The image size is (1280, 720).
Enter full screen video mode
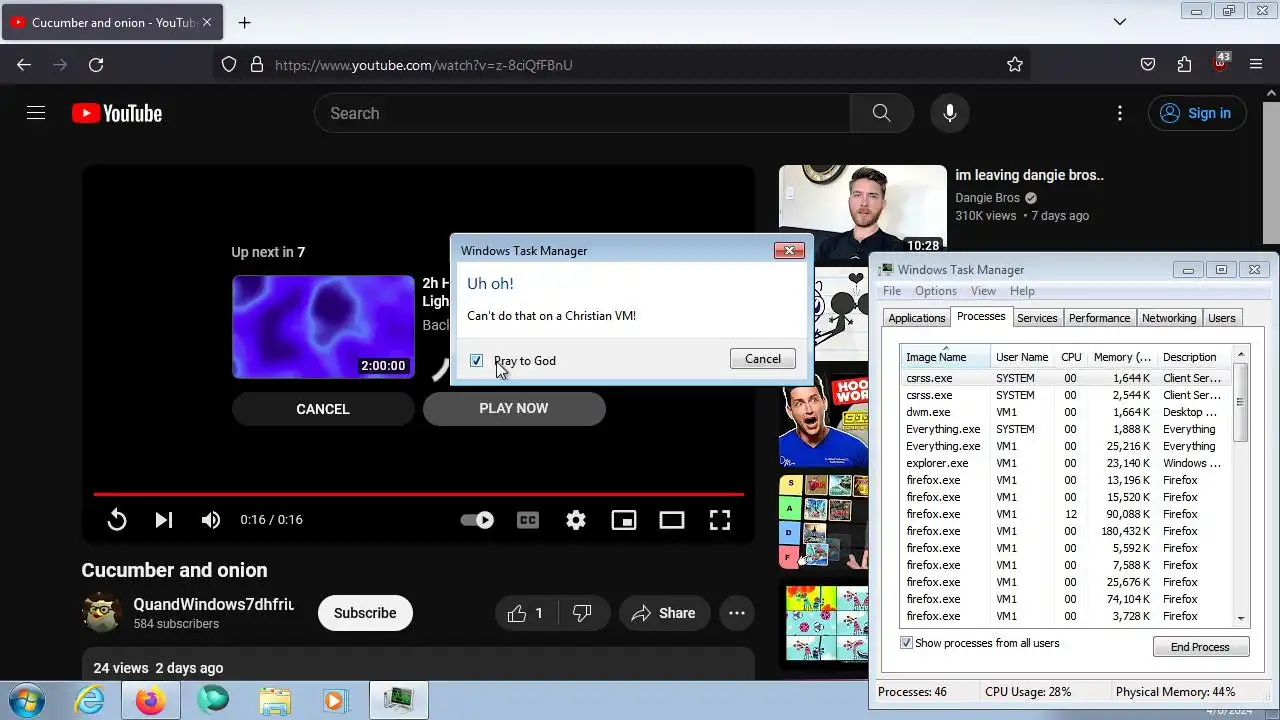point(720,520)
